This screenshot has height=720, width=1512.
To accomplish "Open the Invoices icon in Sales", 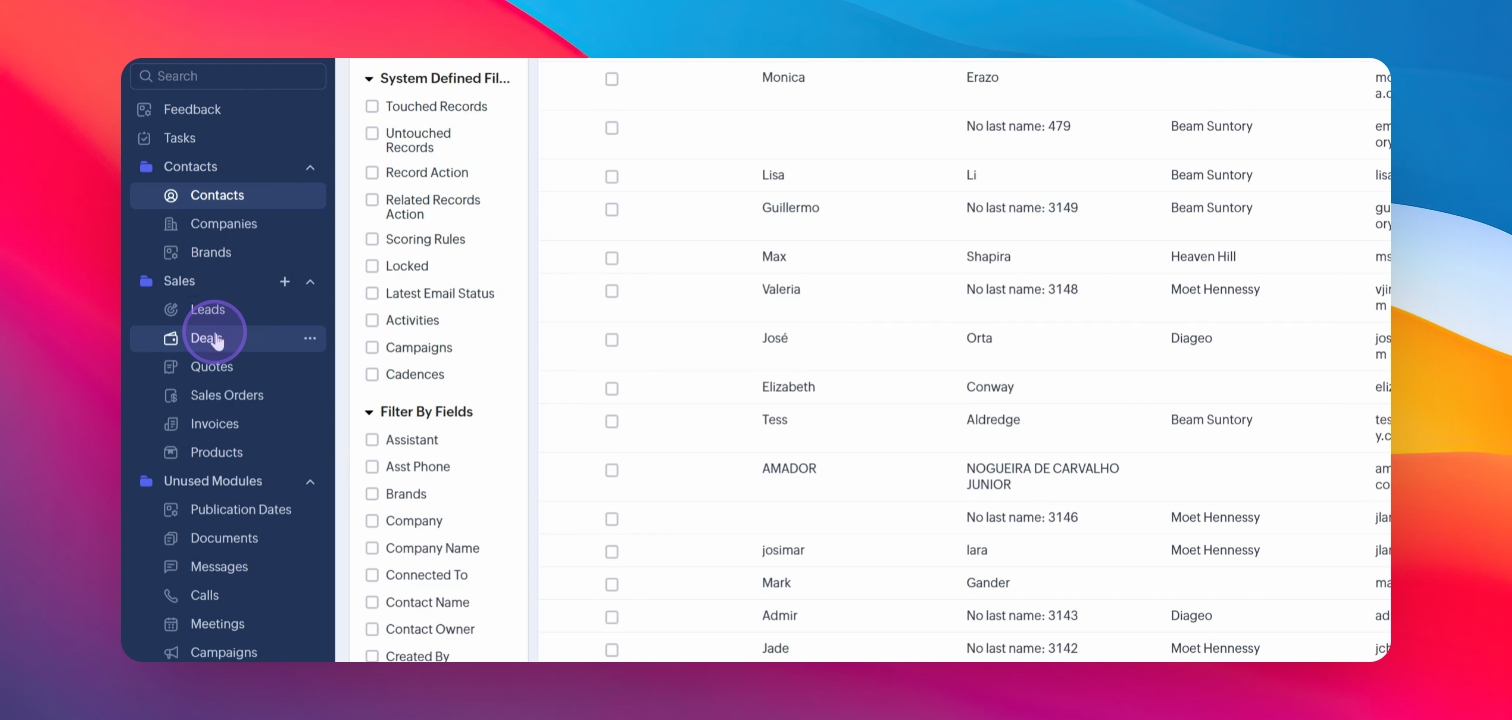I will (x=171, y=424).
